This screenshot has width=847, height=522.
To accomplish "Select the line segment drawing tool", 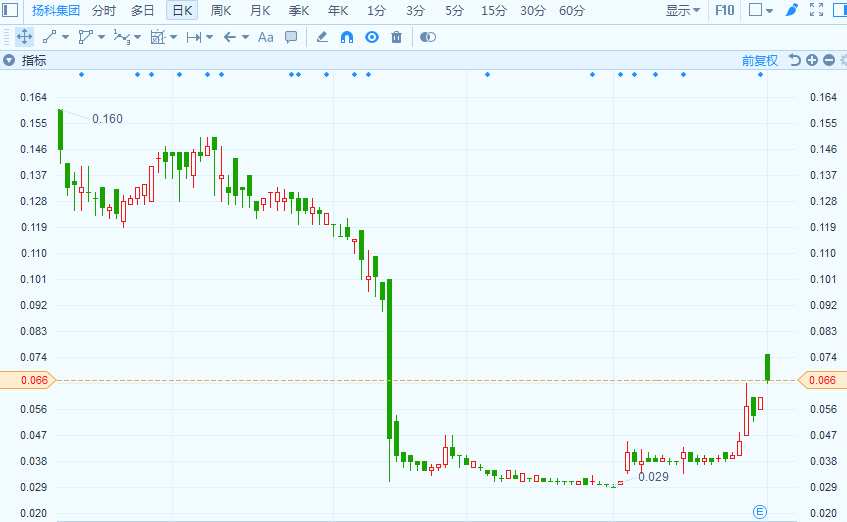I will [49, 37].
